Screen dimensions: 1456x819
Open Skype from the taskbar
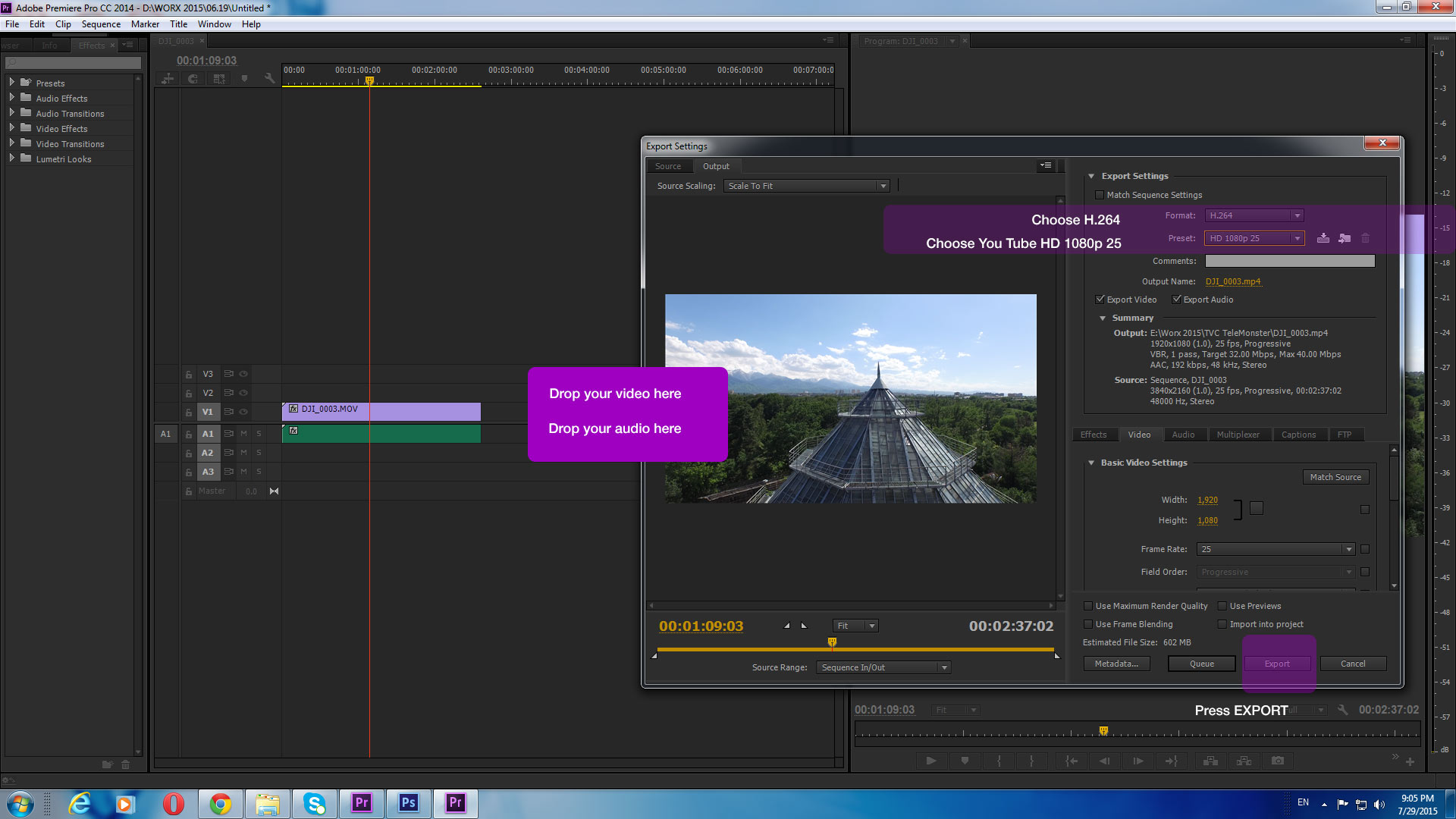(x=314, y=804)
